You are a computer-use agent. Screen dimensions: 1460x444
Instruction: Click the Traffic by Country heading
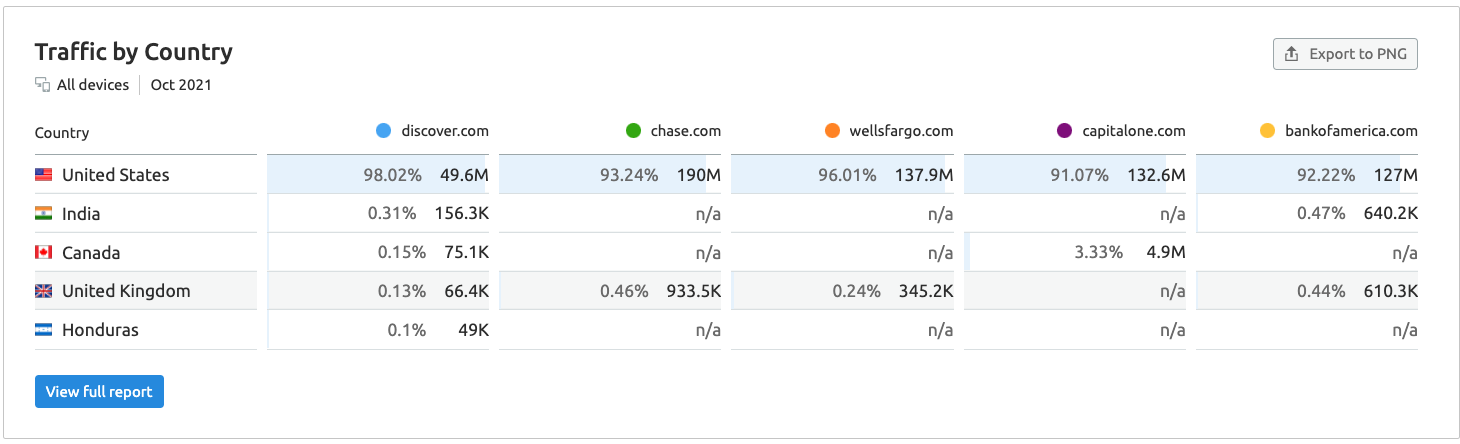134,52
